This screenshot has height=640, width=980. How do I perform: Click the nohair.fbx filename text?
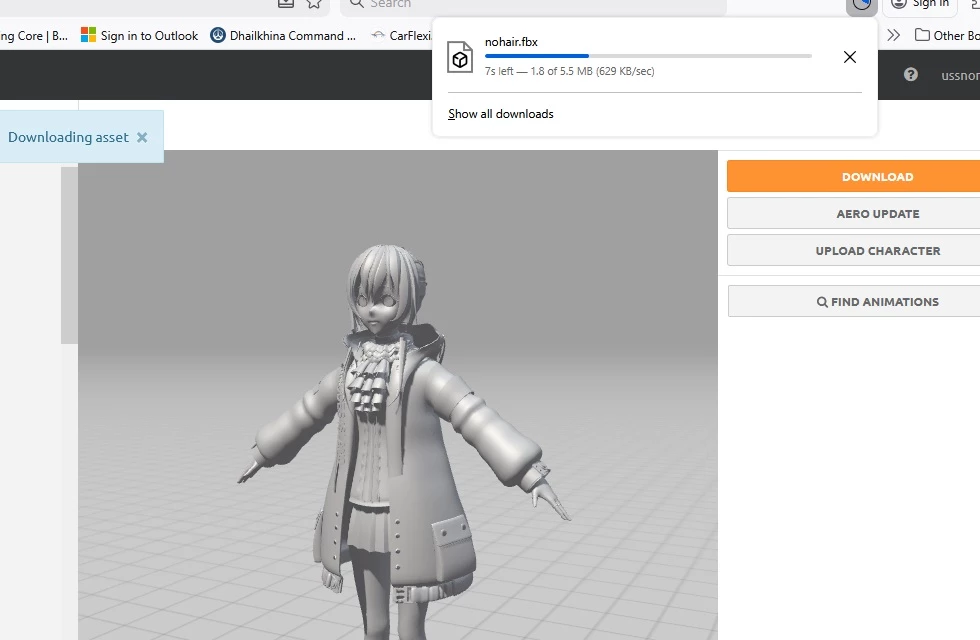pyautogui.click(x=511, y=42)
